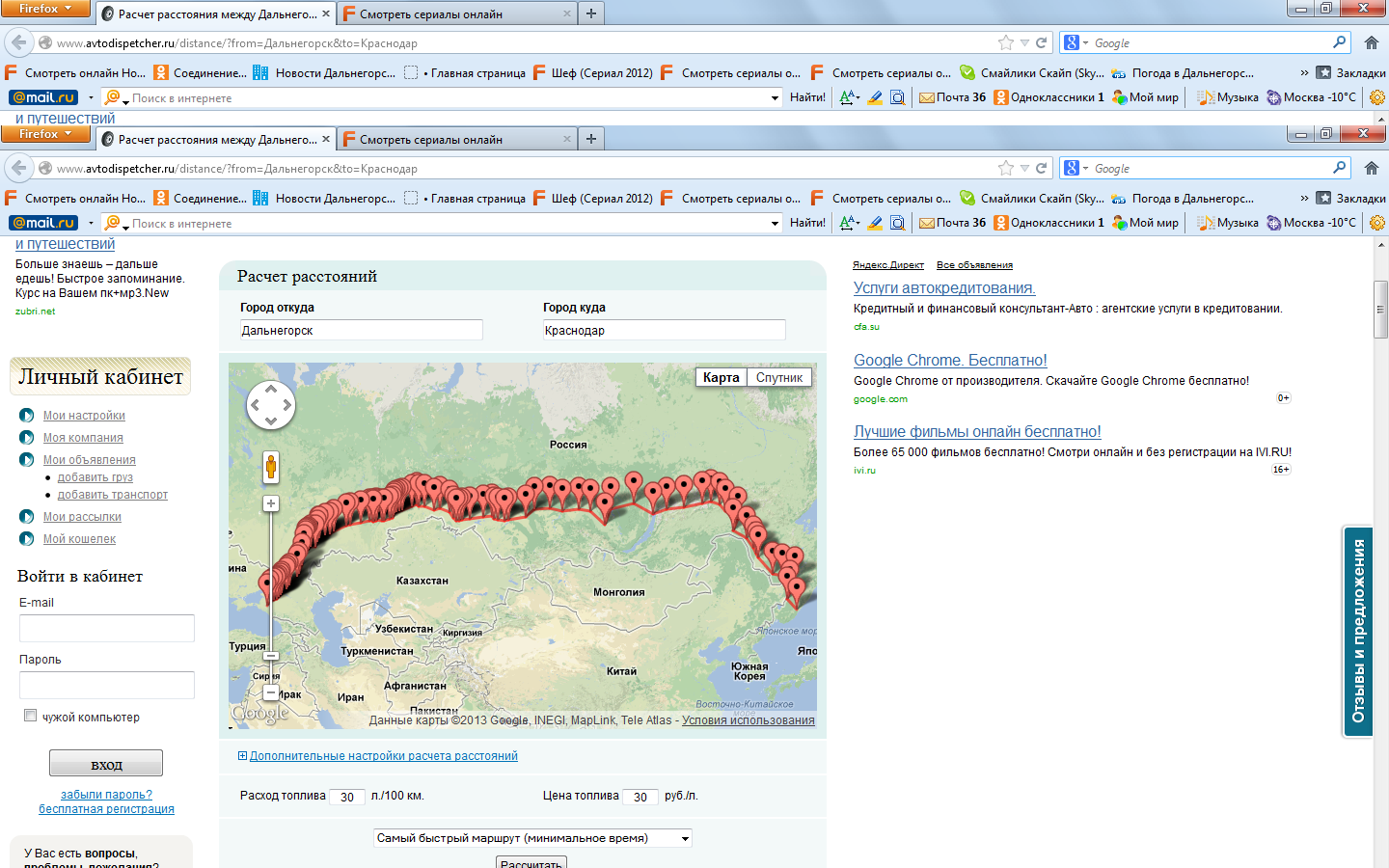
Task: Zoom out the map with minus button
Action: tap(271, 692)
